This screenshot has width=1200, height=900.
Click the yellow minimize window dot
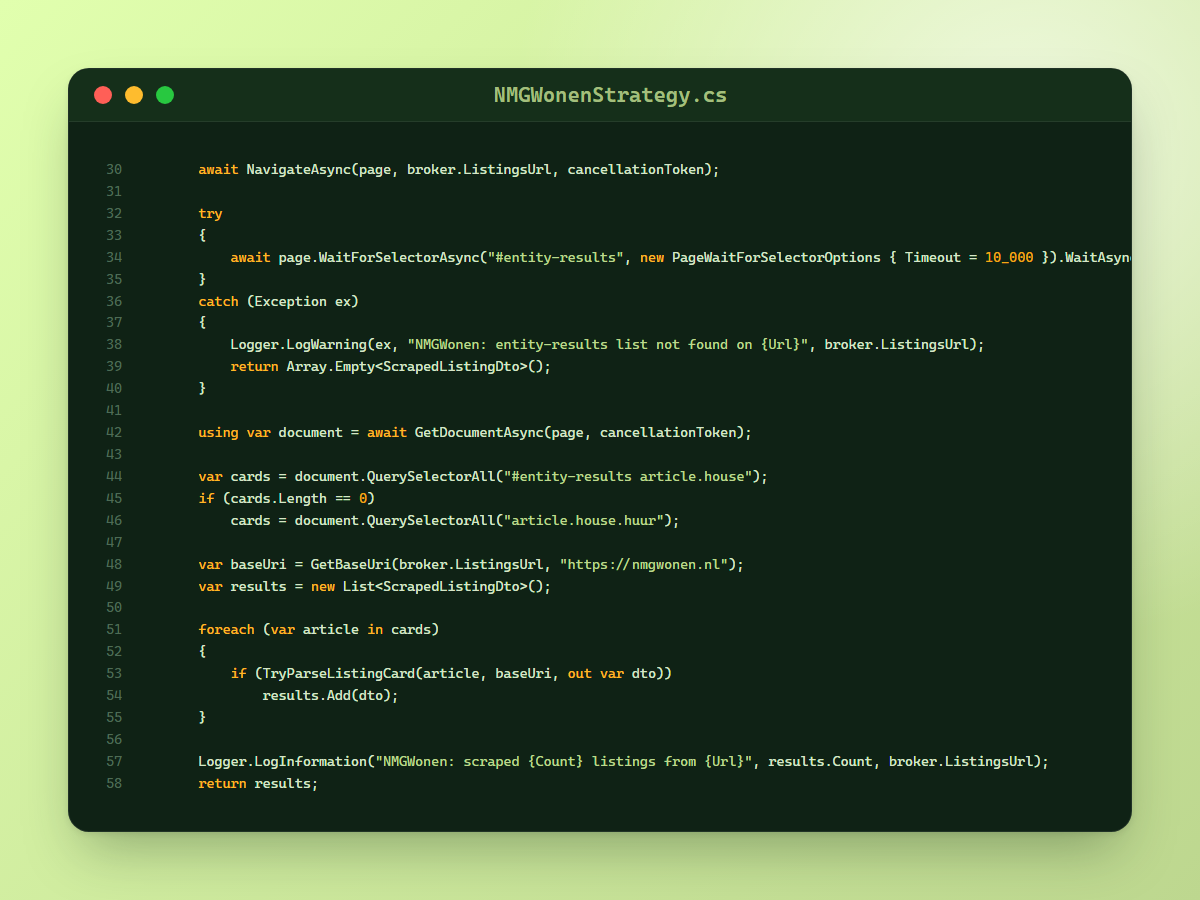[134, 95]
